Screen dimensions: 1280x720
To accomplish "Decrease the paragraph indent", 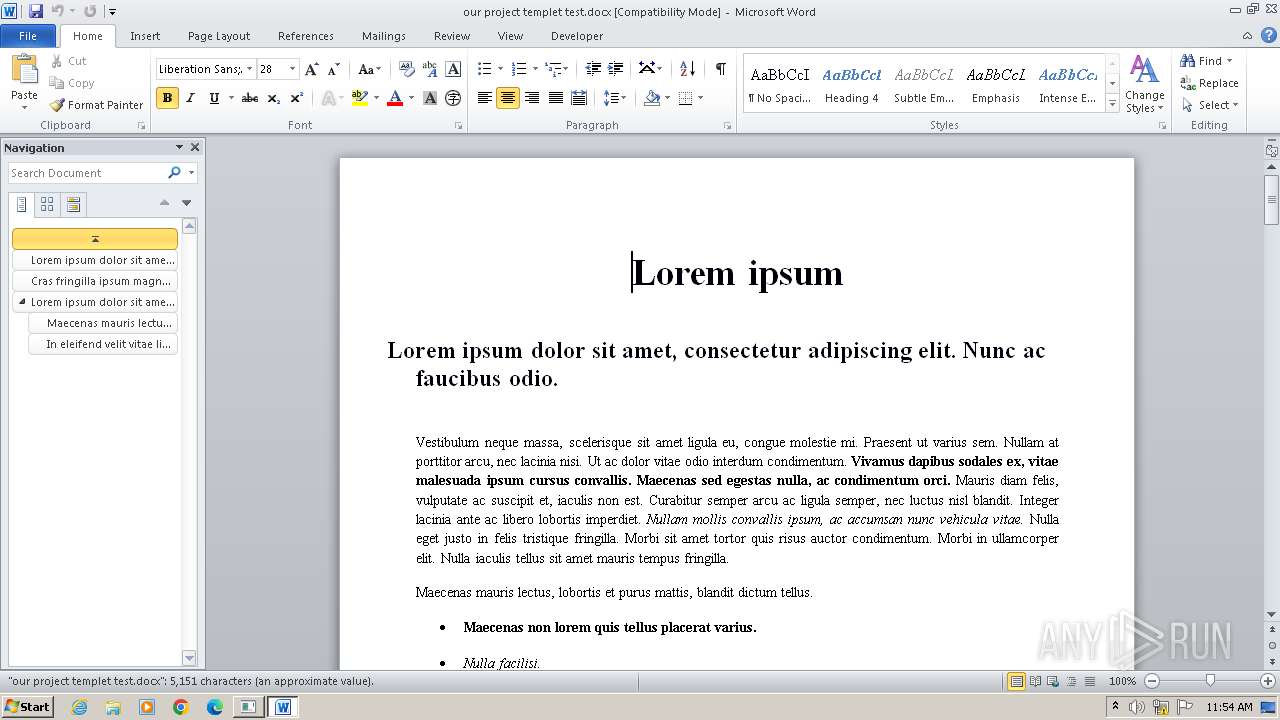I will pyautogui.click(x=593, y=69).
